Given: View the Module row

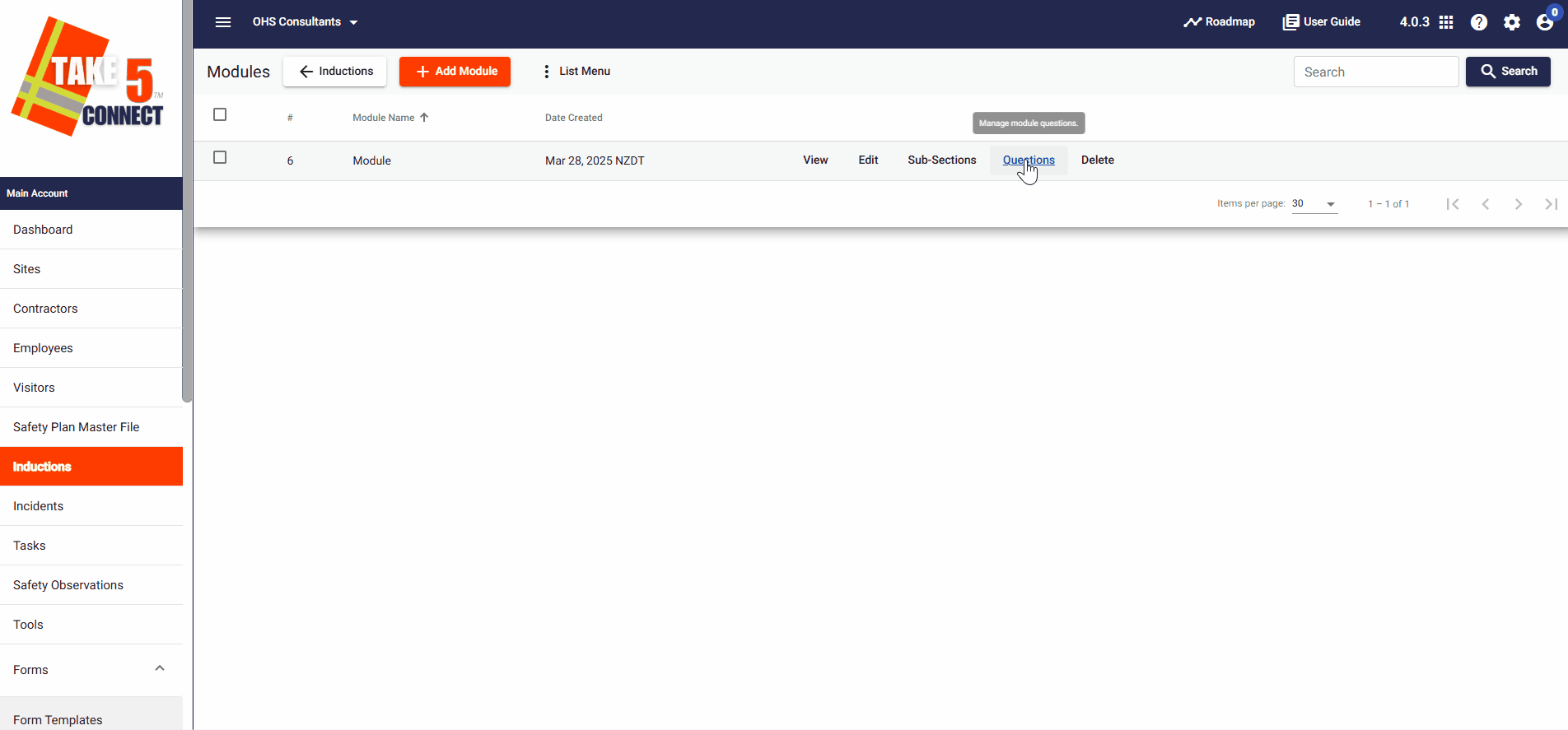Looking at the screenshot, I should tap(815, 160).
